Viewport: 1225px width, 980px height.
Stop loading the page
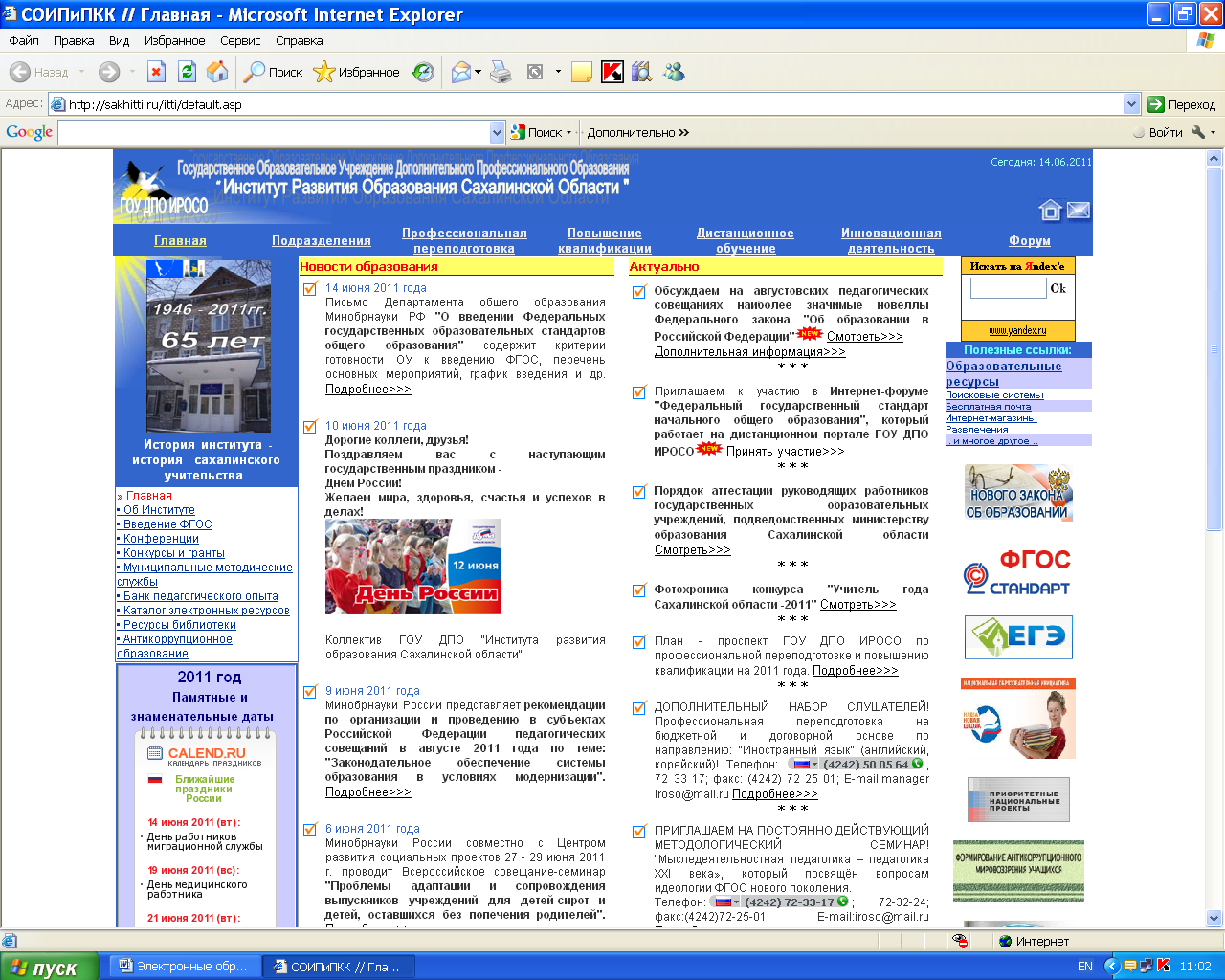click(x=157, y=72)
